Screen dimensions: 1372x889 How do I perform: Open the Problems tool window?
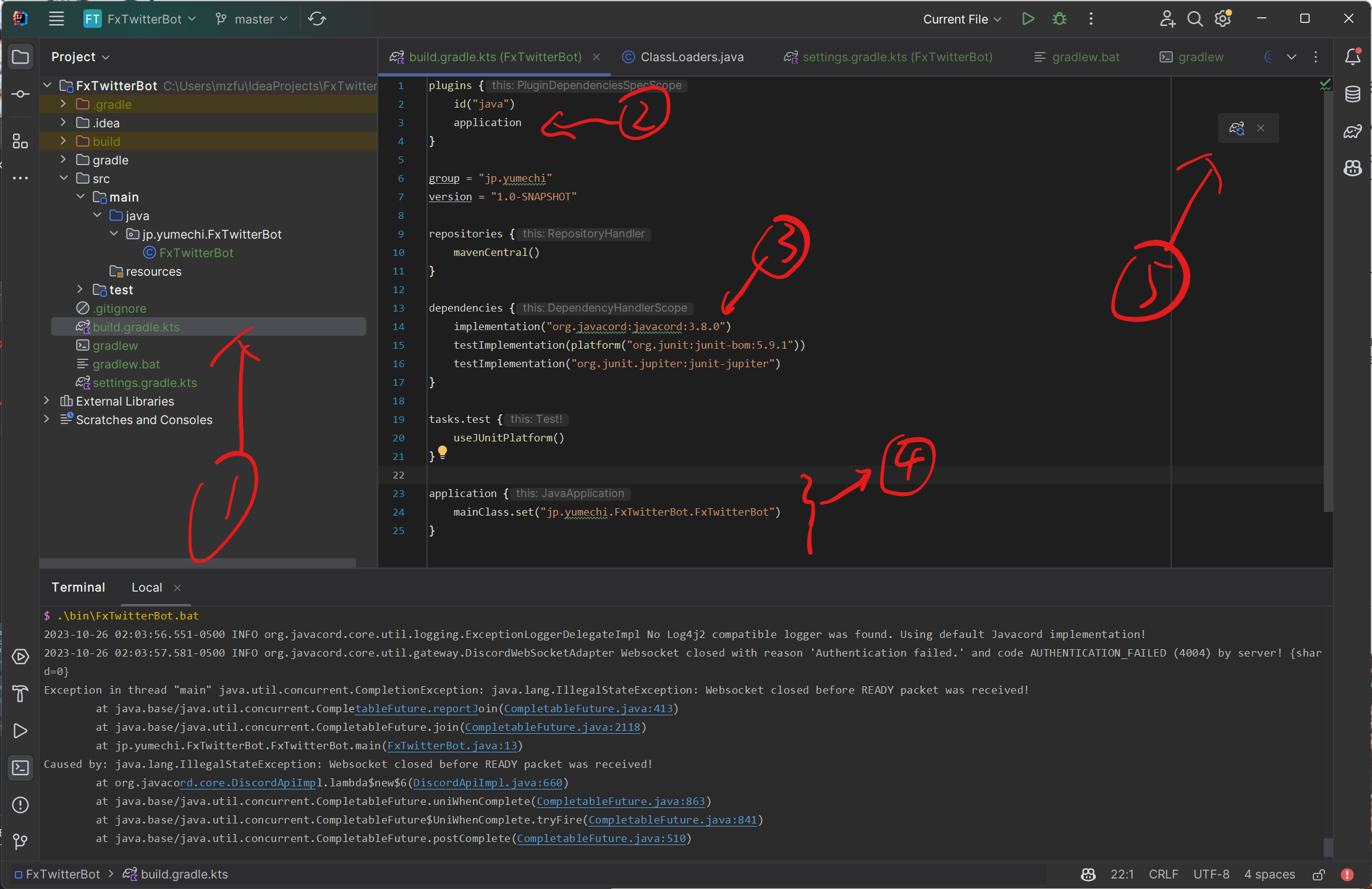[20, 805]
